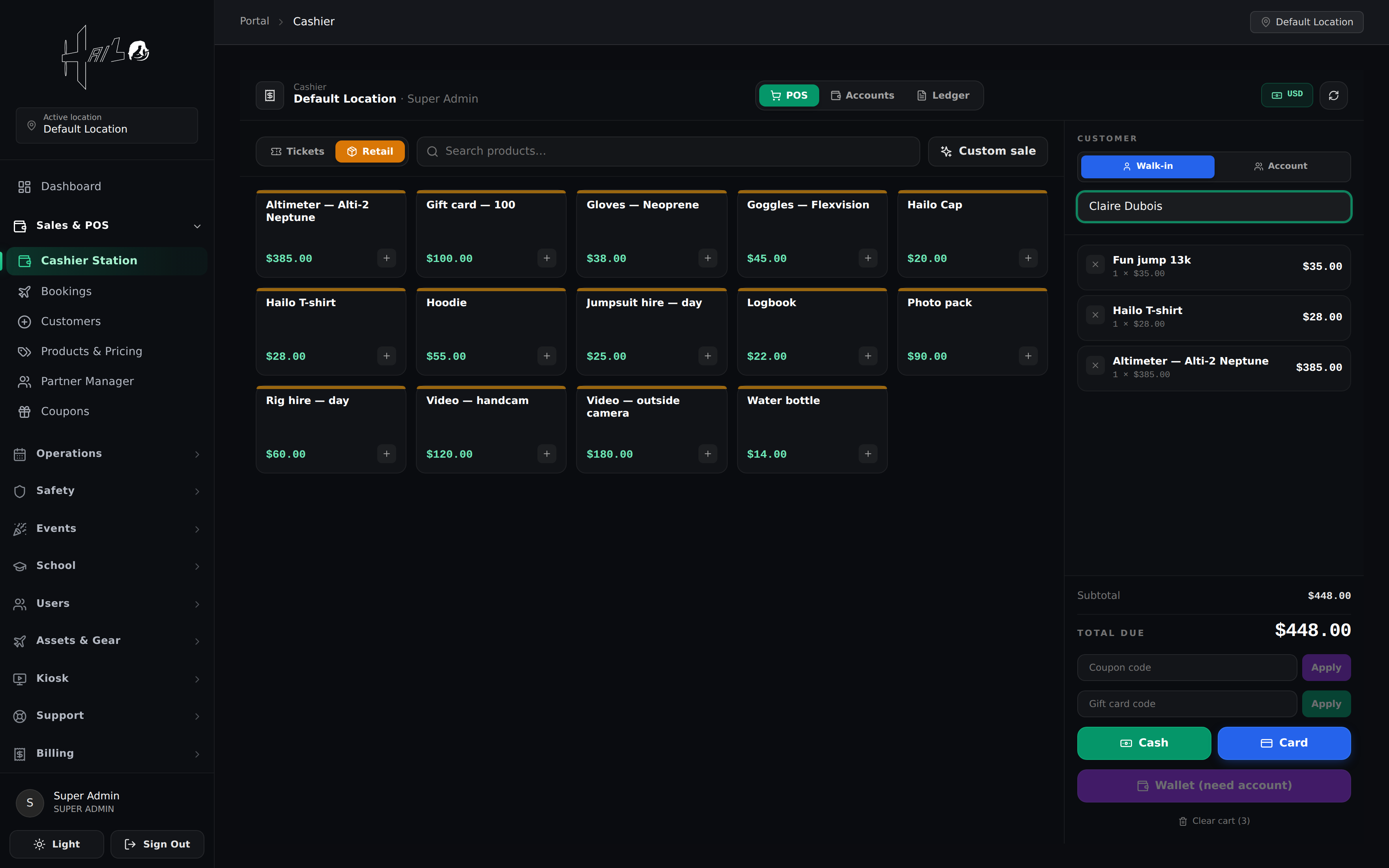The image size is (1389, 868).
Task: Add Video handcam with plus icon
Action: point(547,454)
